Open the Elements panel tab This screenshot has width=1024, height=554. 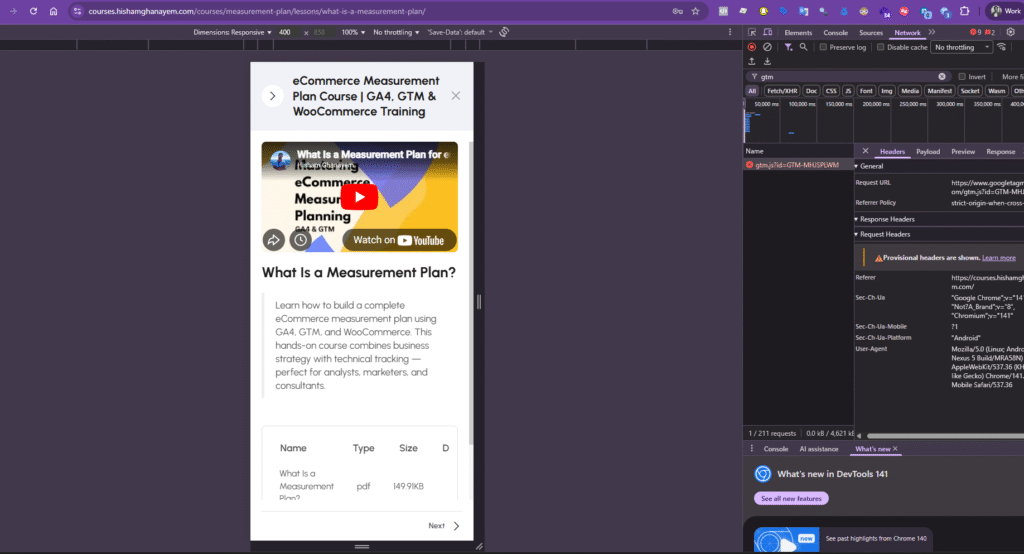coord(798,33)
